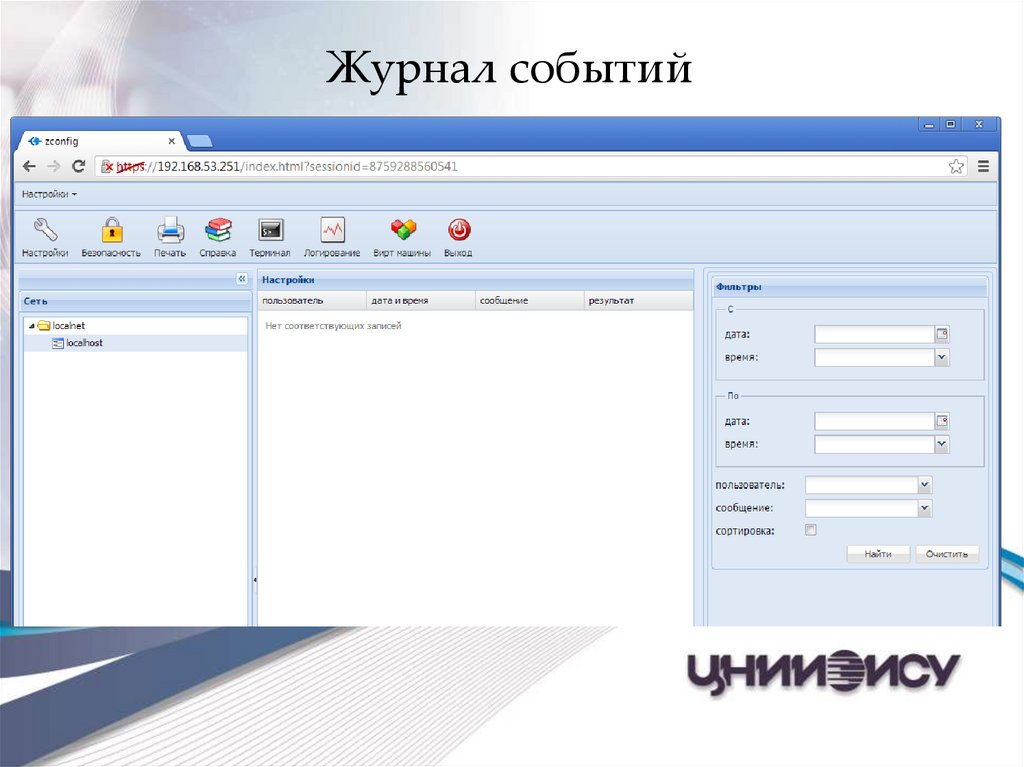1024x767 pixels.
Task: Open the Настройки wrench toolbar icon
Action: pyautogui.click(x=45, y=230)
